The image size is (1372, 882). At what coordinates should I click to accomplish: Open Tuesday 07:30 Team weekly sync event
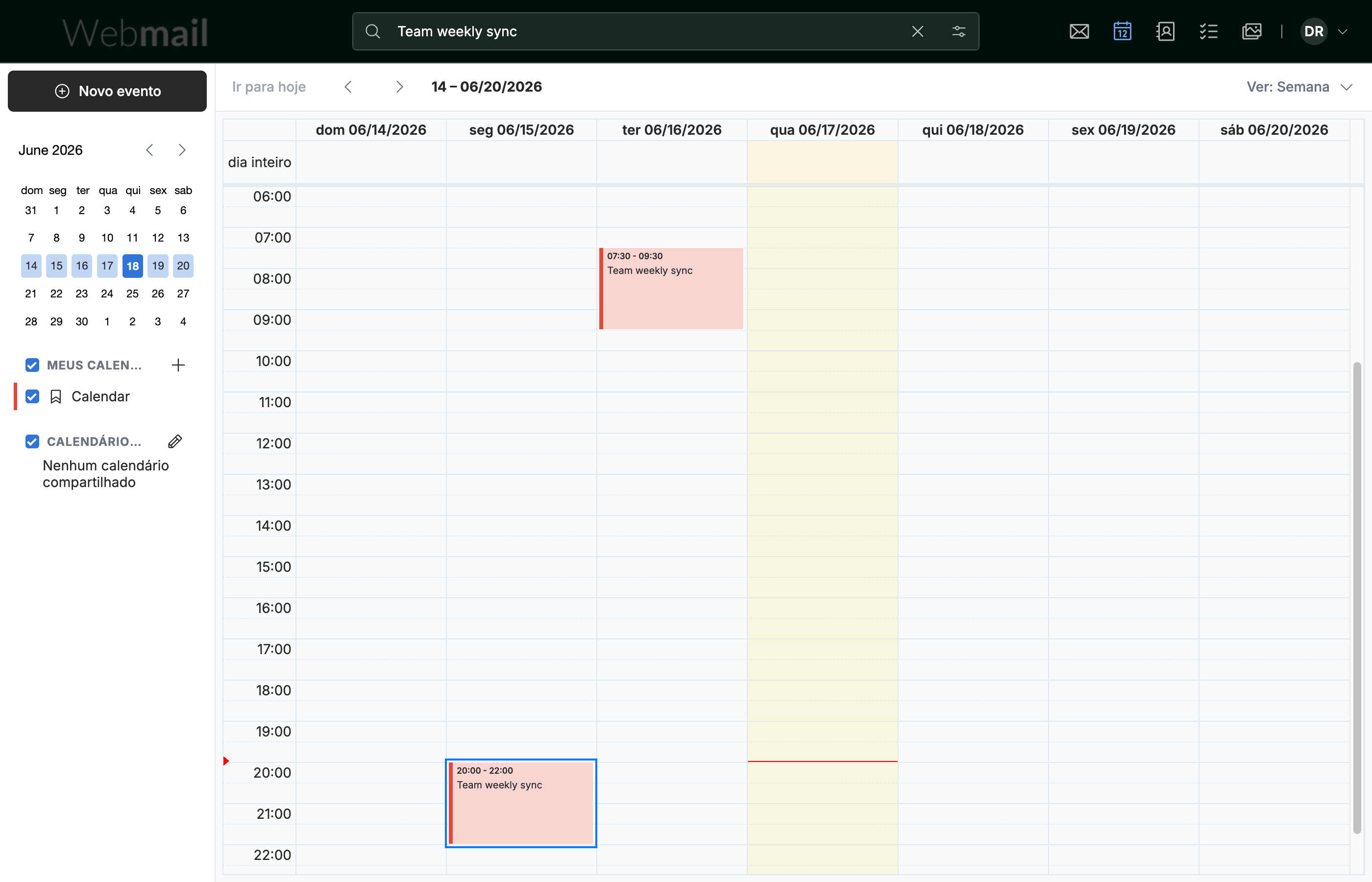pos(671,289)
